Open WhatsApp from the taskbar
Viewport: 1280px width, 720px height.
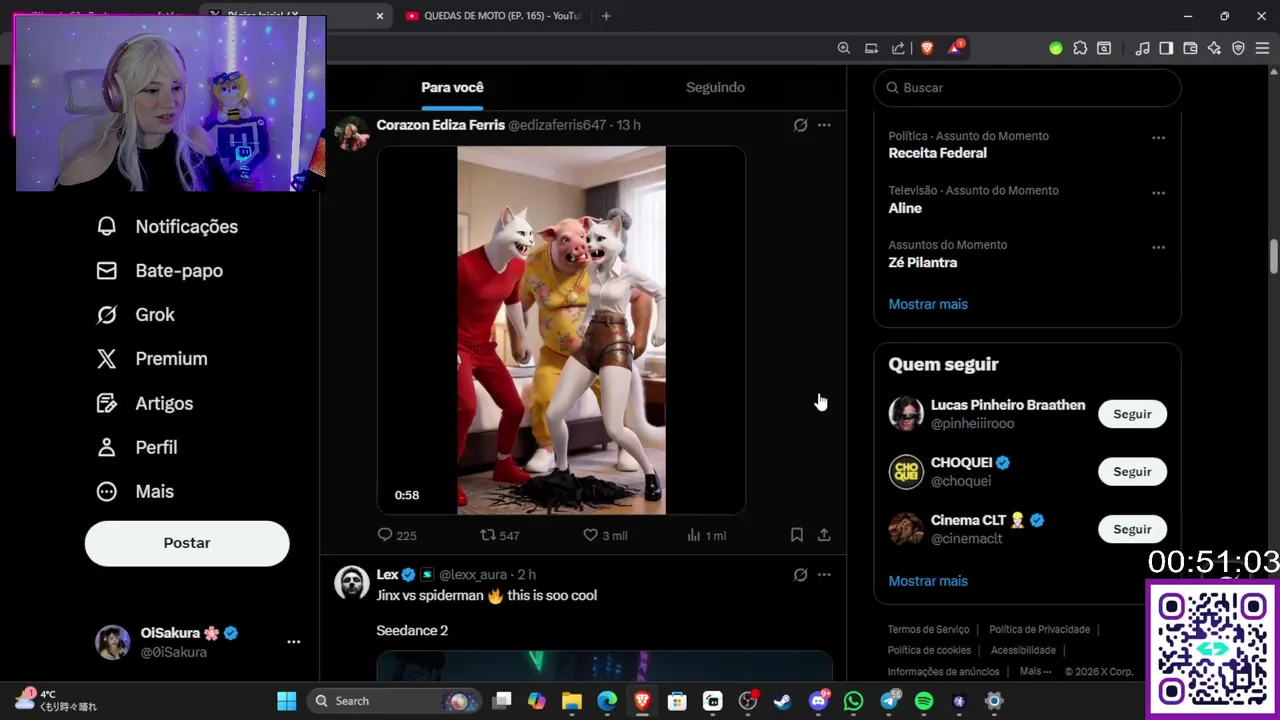[x=853, y=701]
